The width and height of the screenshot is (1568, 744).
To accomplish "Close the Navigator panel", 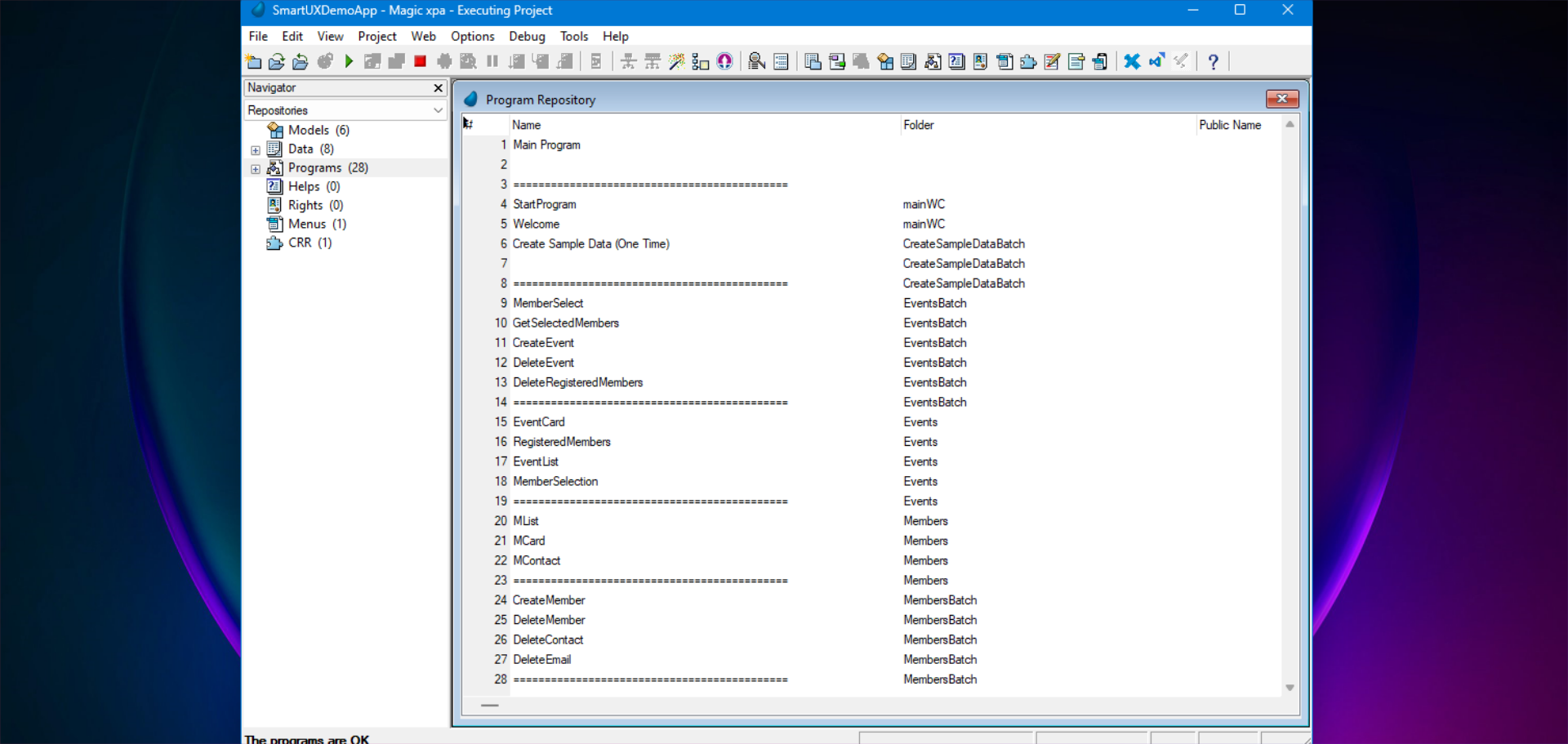I will coord(438,87).
